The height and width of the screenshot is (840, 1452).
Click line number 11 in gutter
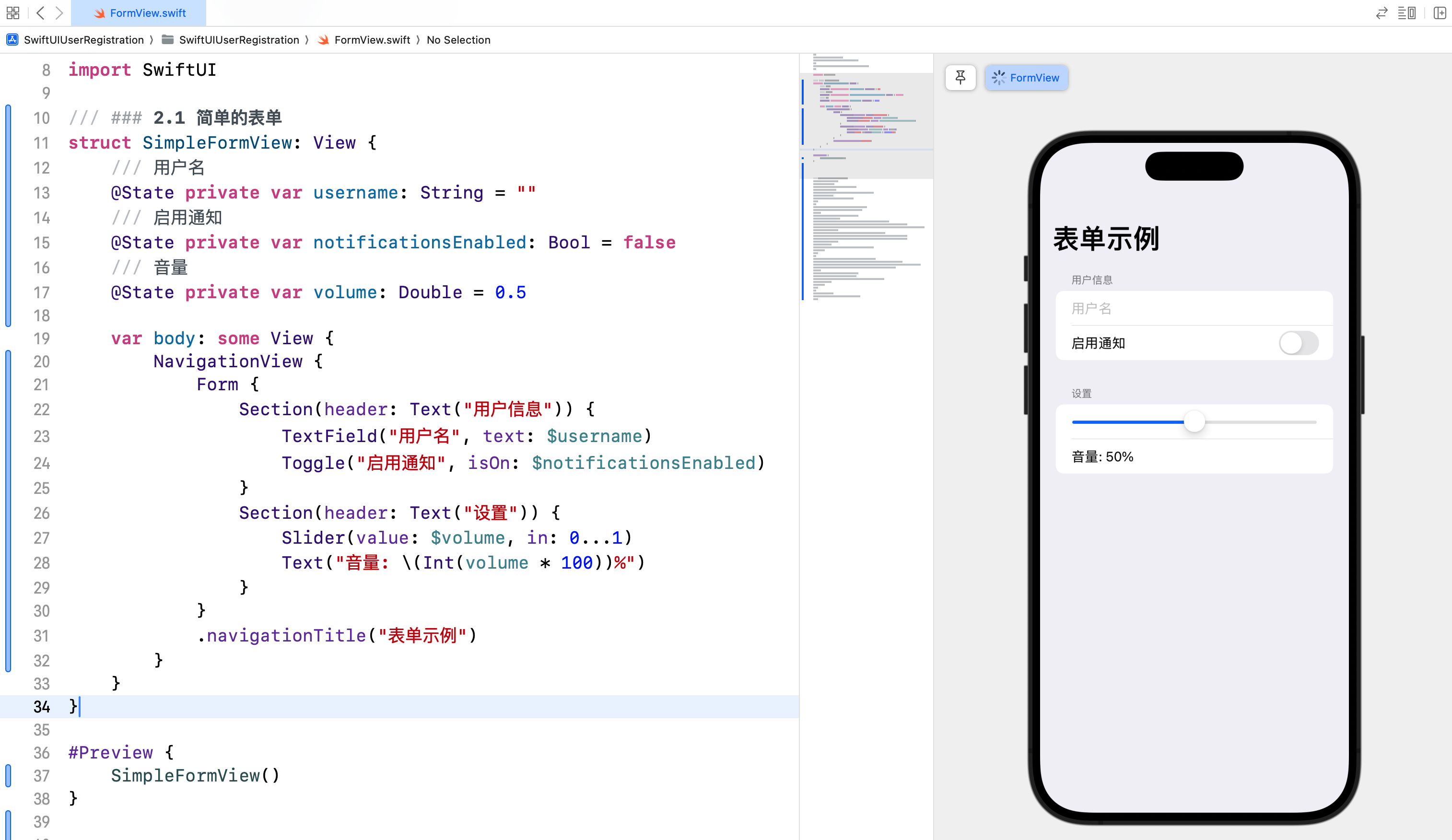pos(42,143)
